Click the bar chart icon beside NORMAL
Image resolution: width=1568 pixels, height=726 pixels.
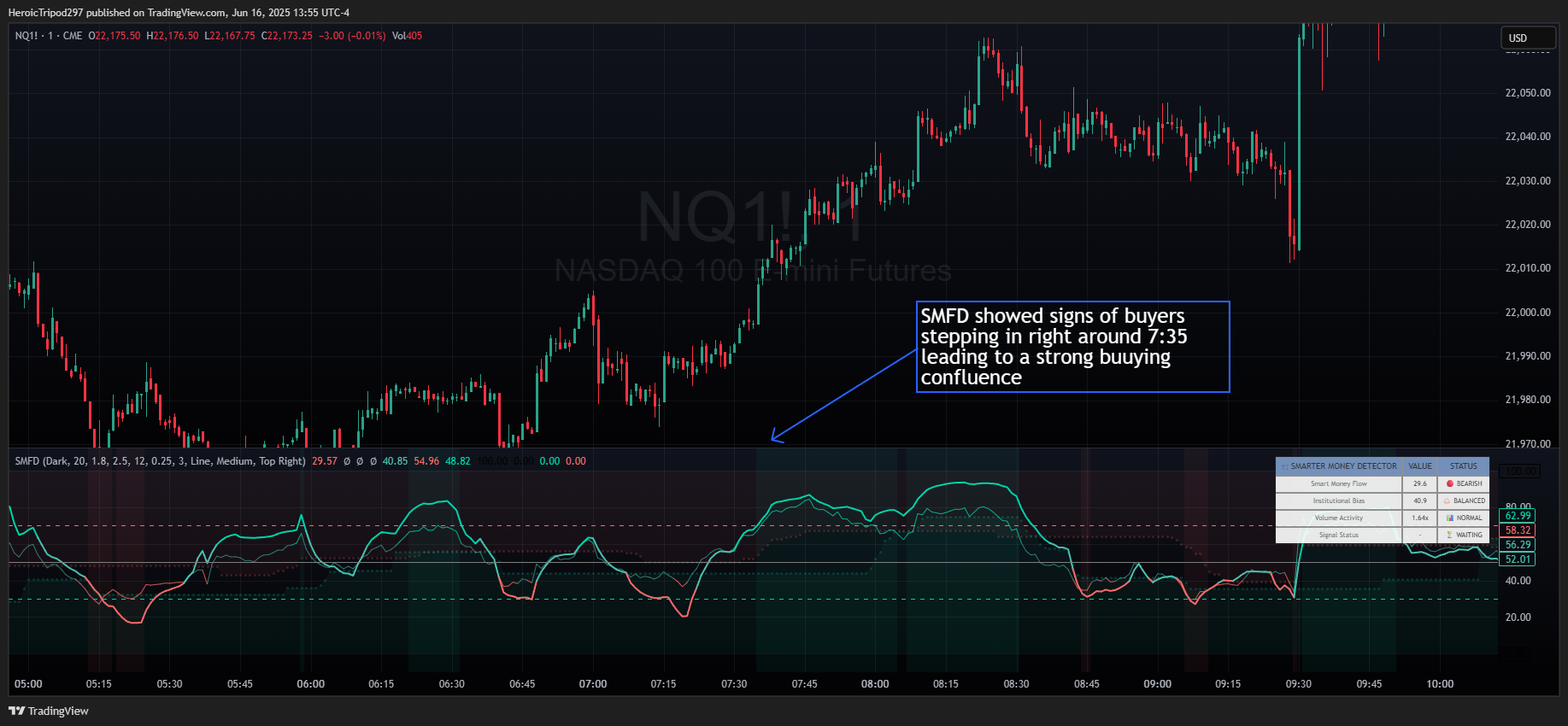point(1450,518)
